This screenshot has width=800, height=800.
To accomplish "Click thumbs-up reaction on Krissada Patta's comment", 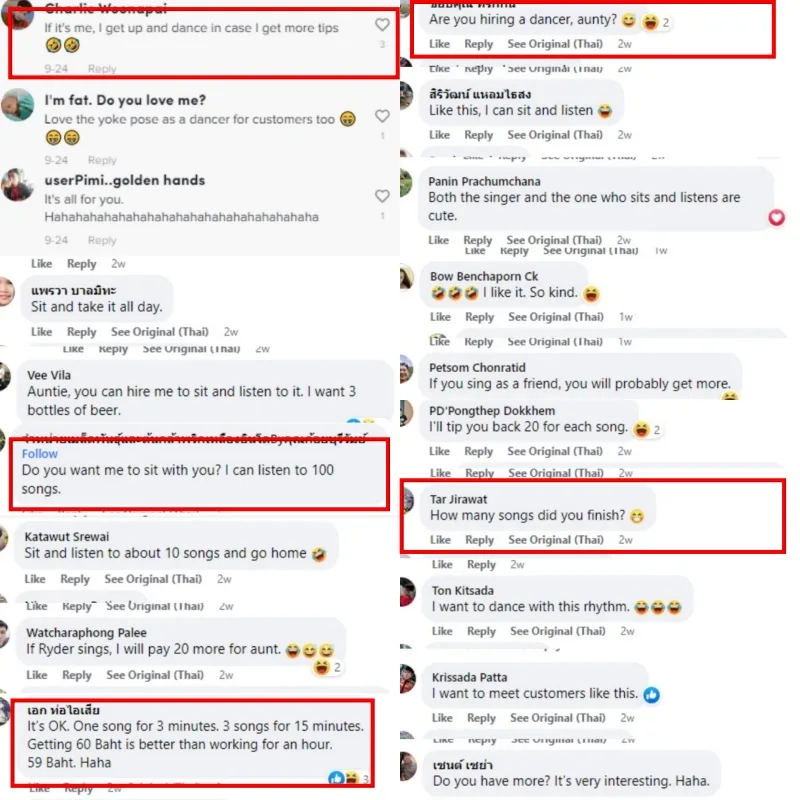I will pyautogui.click(x=652, y=694).
